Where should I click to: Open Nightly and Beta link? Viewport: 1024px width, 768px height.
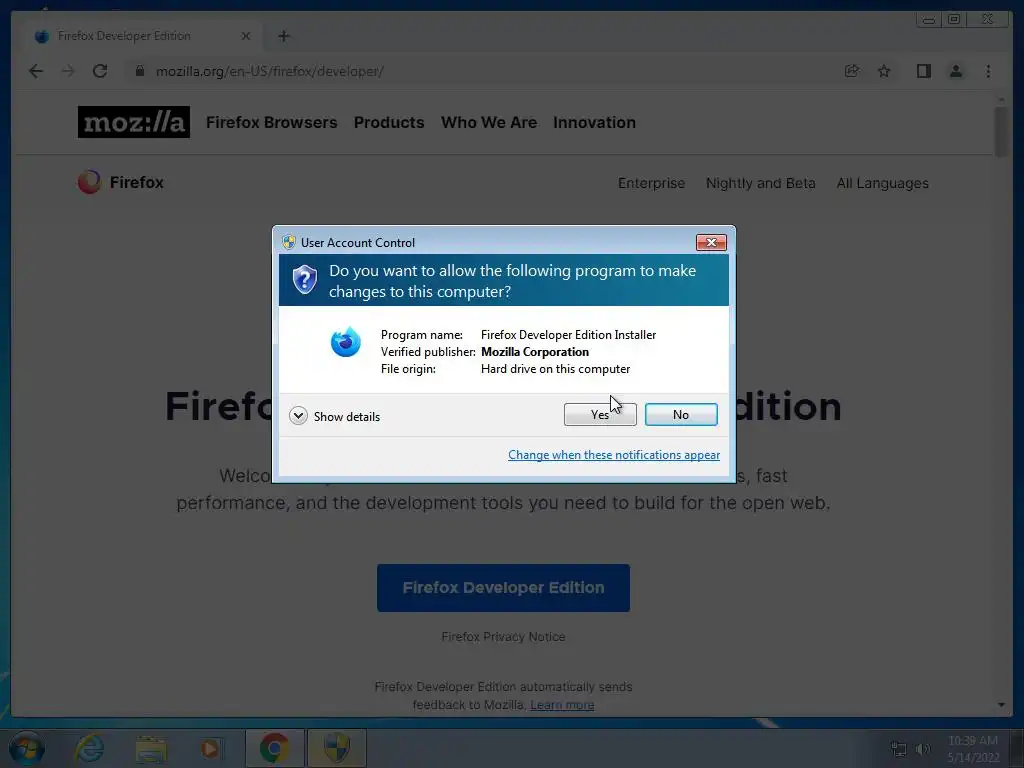point(760,183)
